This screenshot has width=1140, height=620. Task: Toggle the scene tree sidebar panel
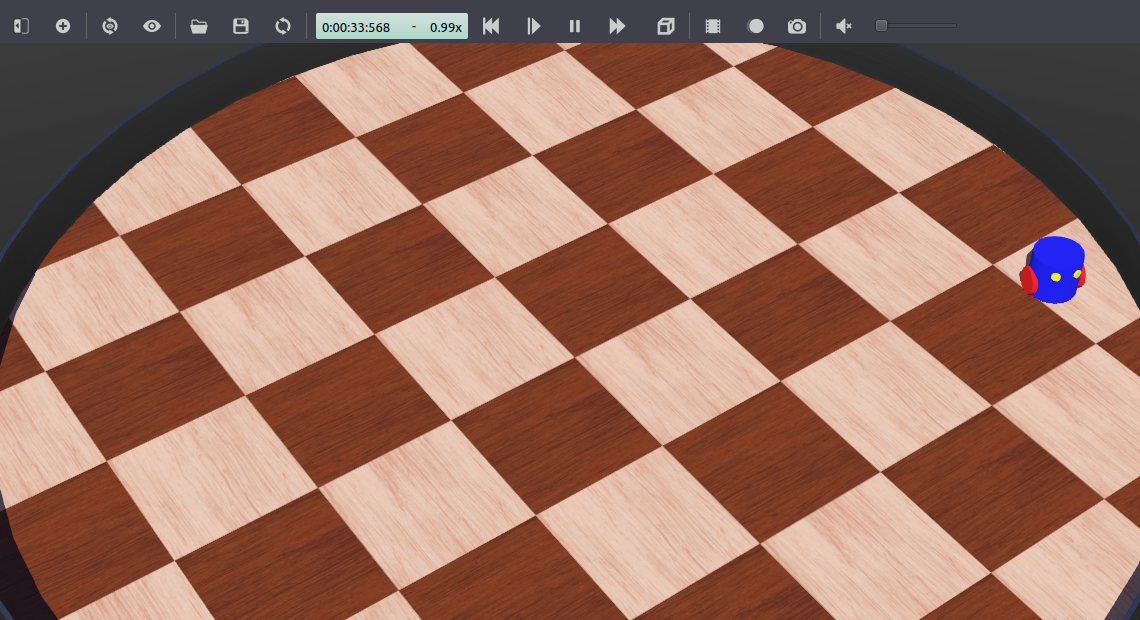click(x=20, y=26)
